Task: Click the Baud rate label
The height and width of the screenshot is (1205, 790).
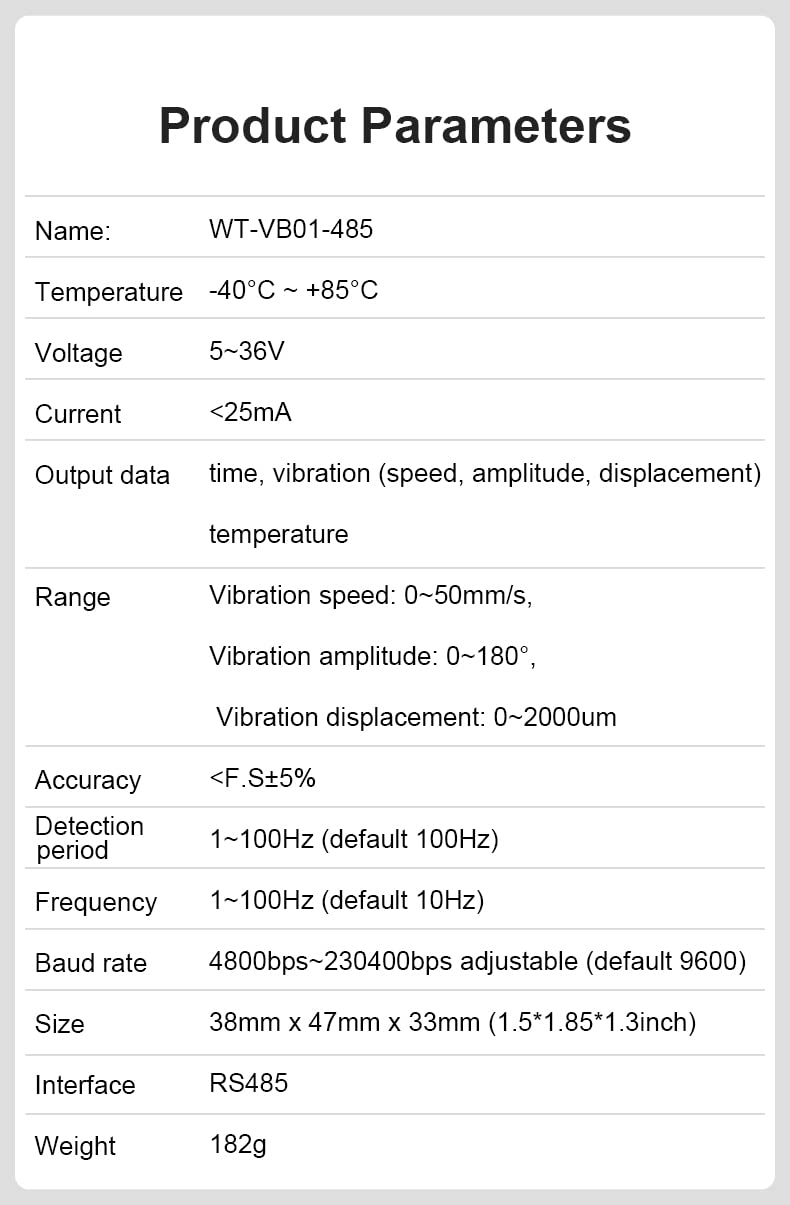Action: point(90,963)
